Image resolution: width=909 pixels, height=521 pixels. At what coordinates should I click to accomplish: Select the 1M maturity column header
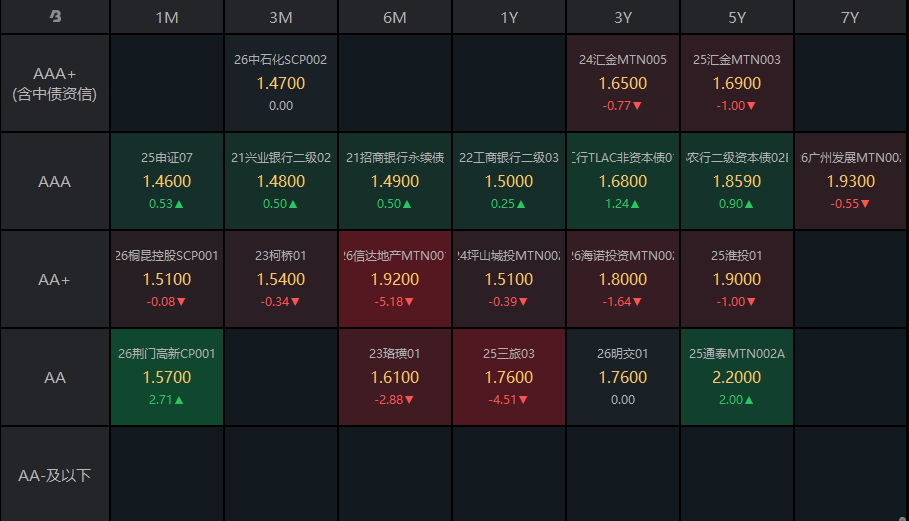(x=167, y=17)
